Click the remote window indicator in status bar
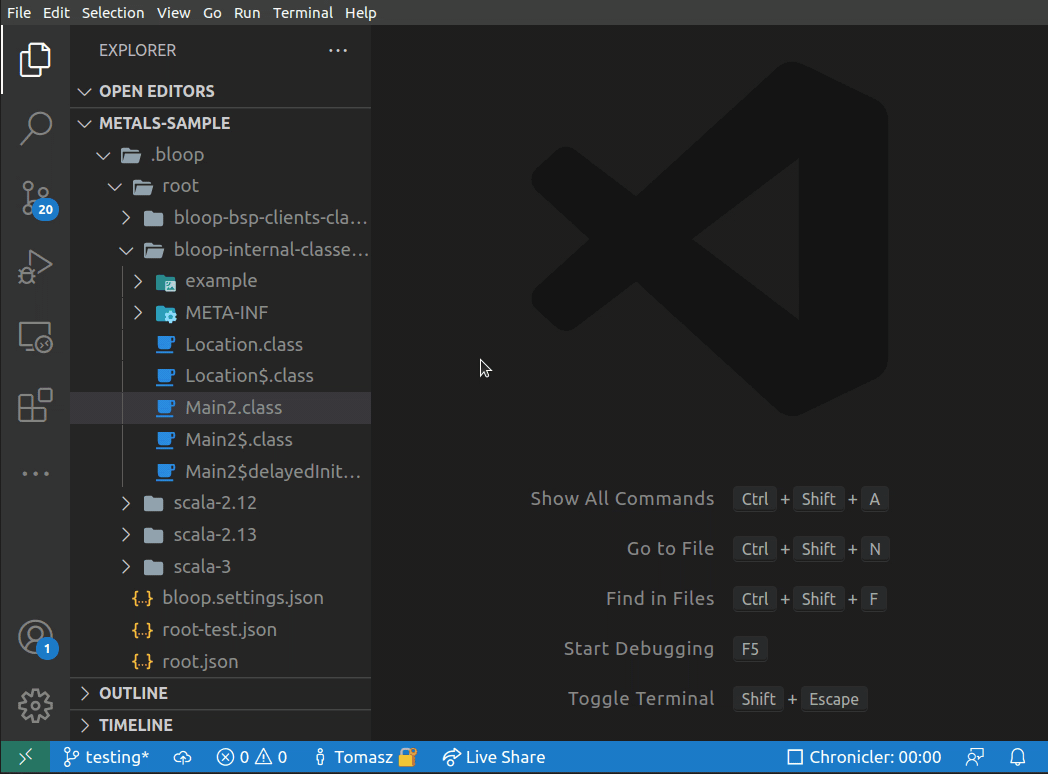 click(25, 757)
